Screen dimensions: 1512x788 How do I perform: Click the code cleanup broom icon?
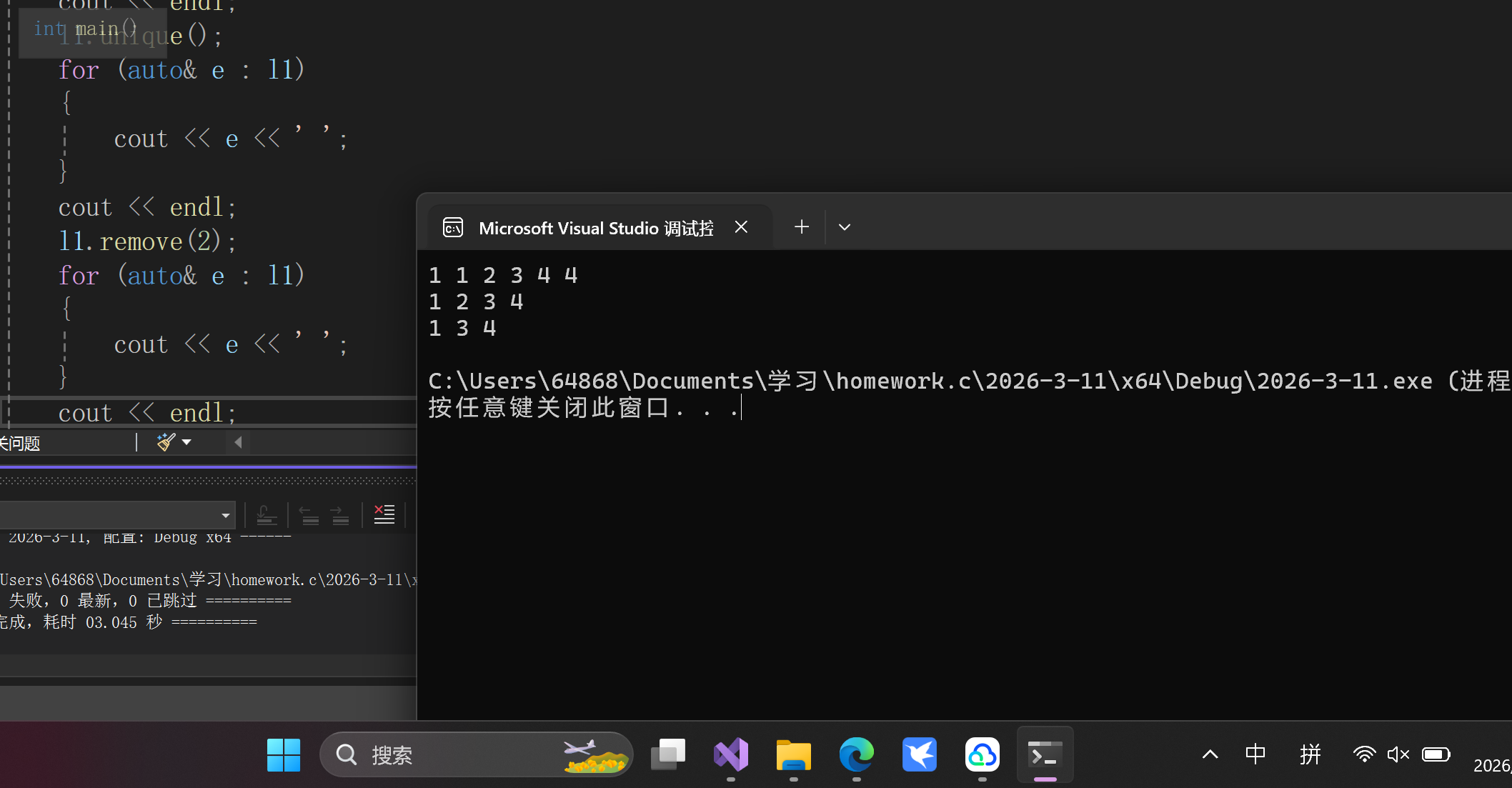166,442
